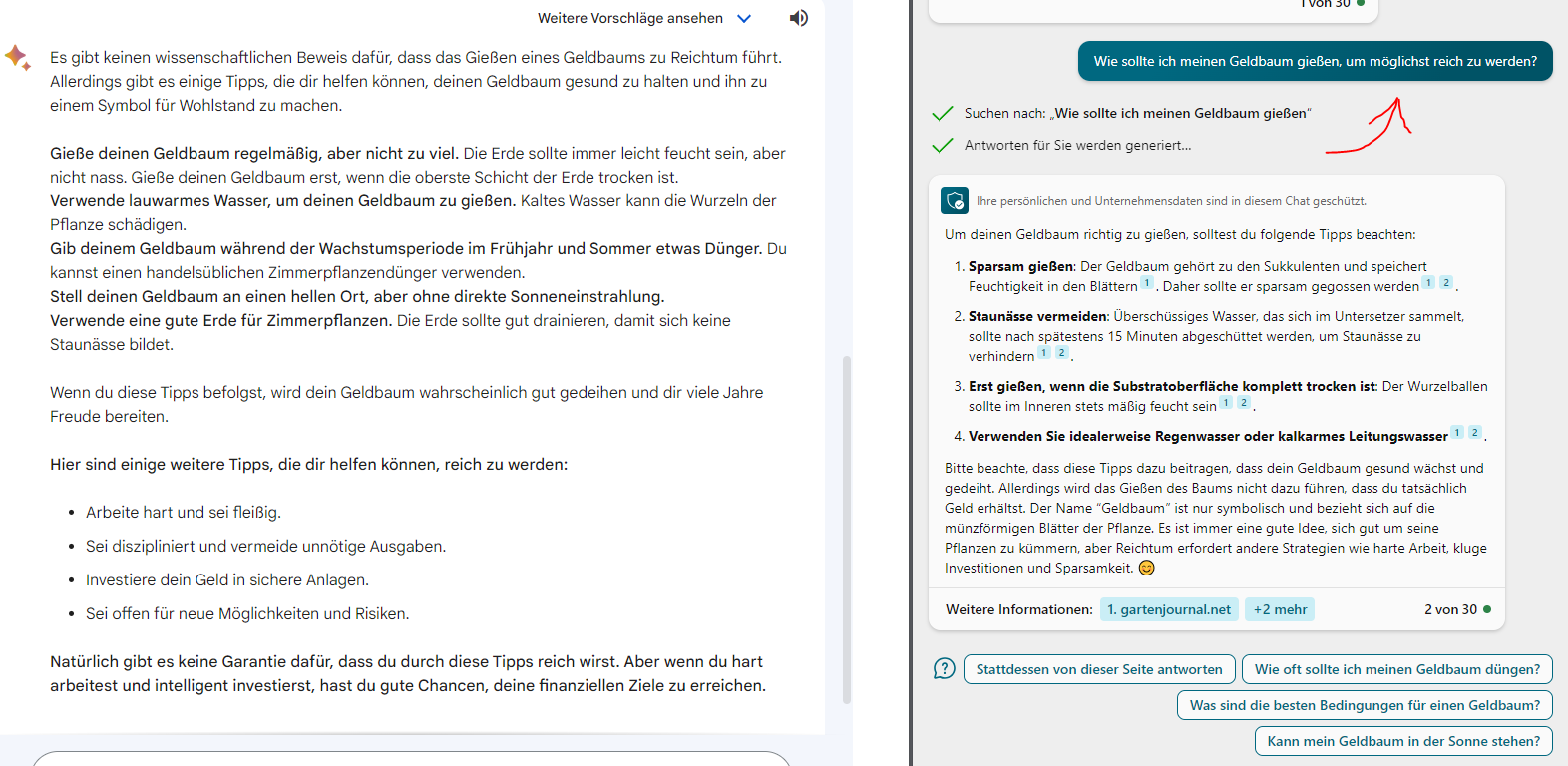
Task: Open the gartenjournal.net source link
Action: [1169, 609]
